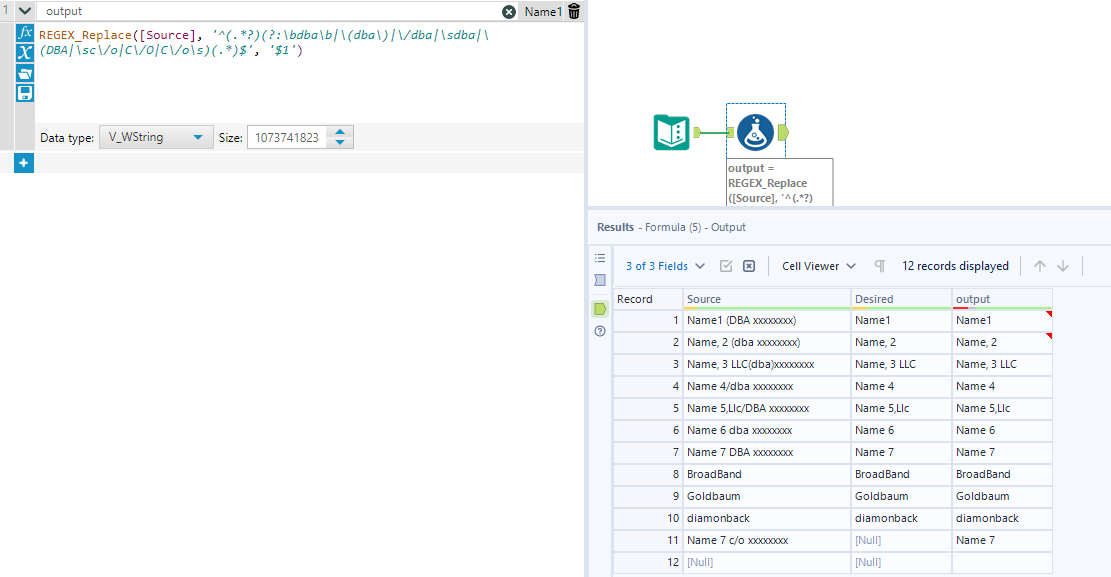The width and height of the screenshot is (1111, 577).
Task: Delete the expression with the trash icon
Action: tap(572, 11)
